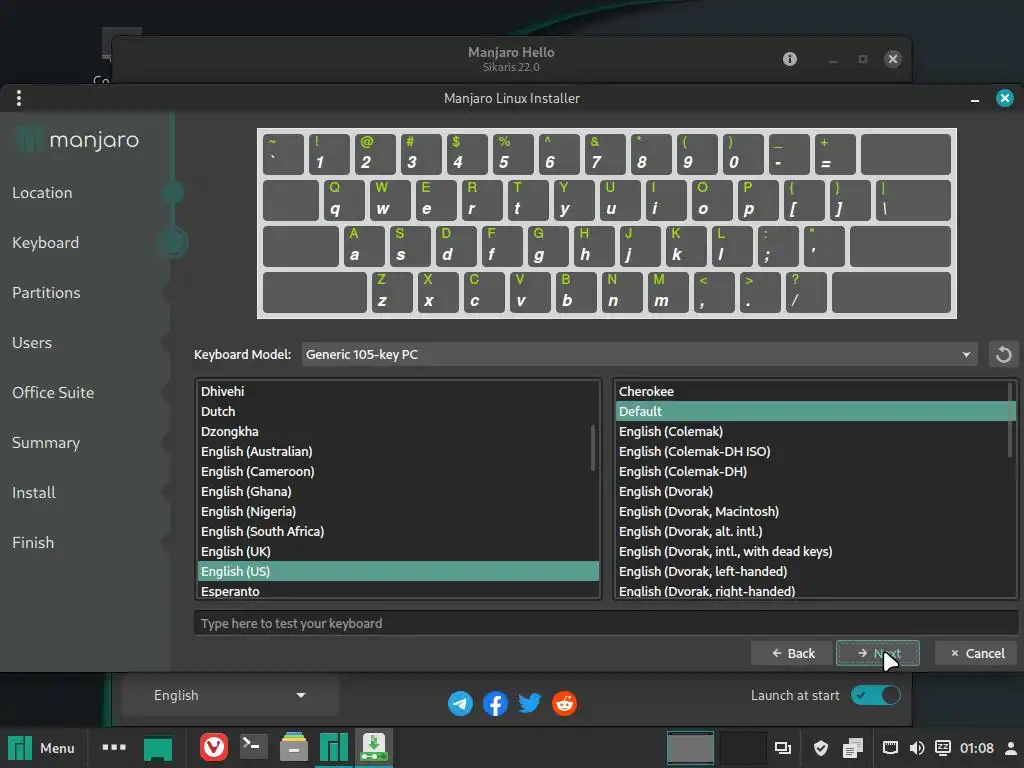Click the variant list scrollbar
The height and width of the screenshot is (768, 1024).
click(1010, 419)
